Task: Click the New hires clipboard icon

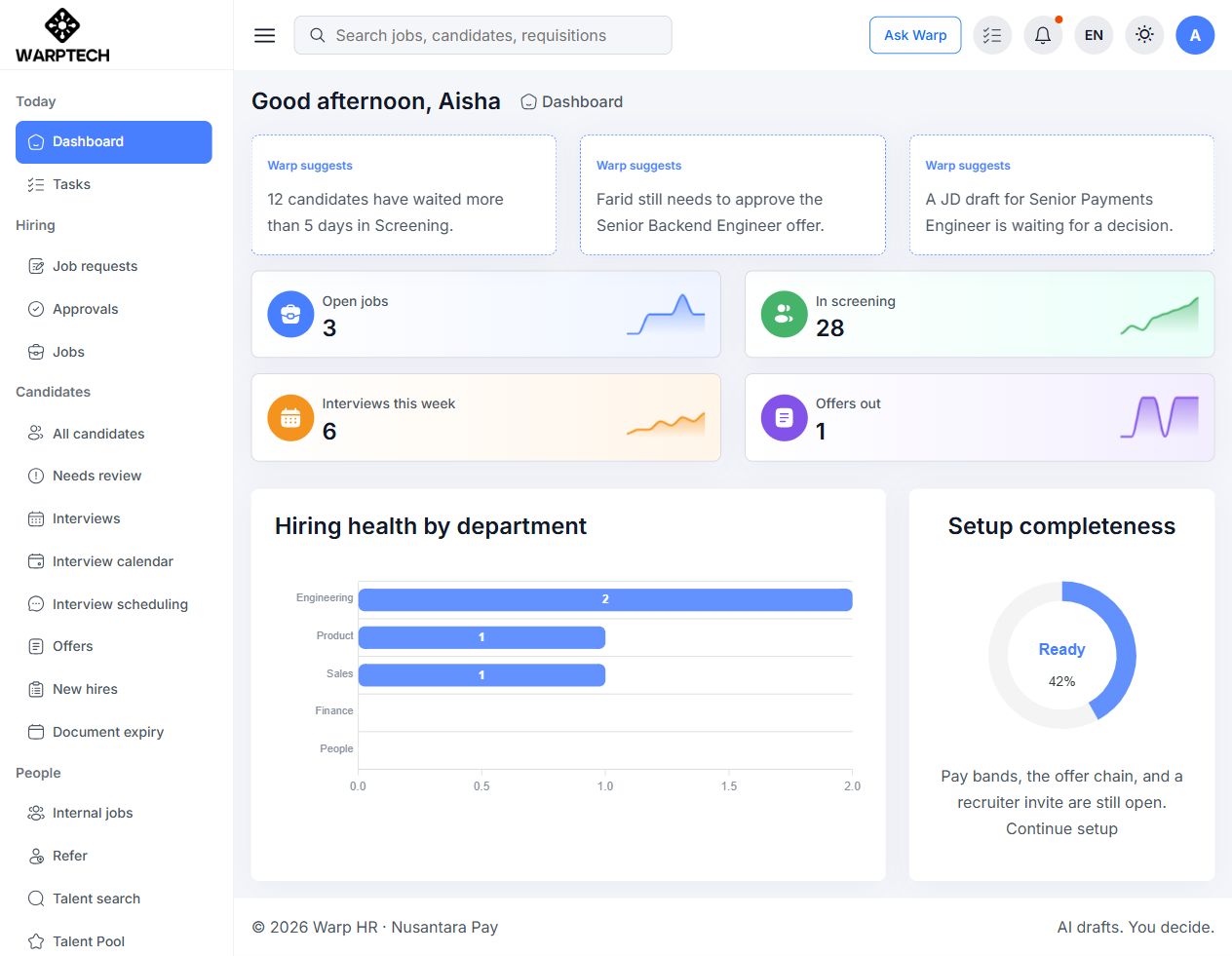Action: 36,689
